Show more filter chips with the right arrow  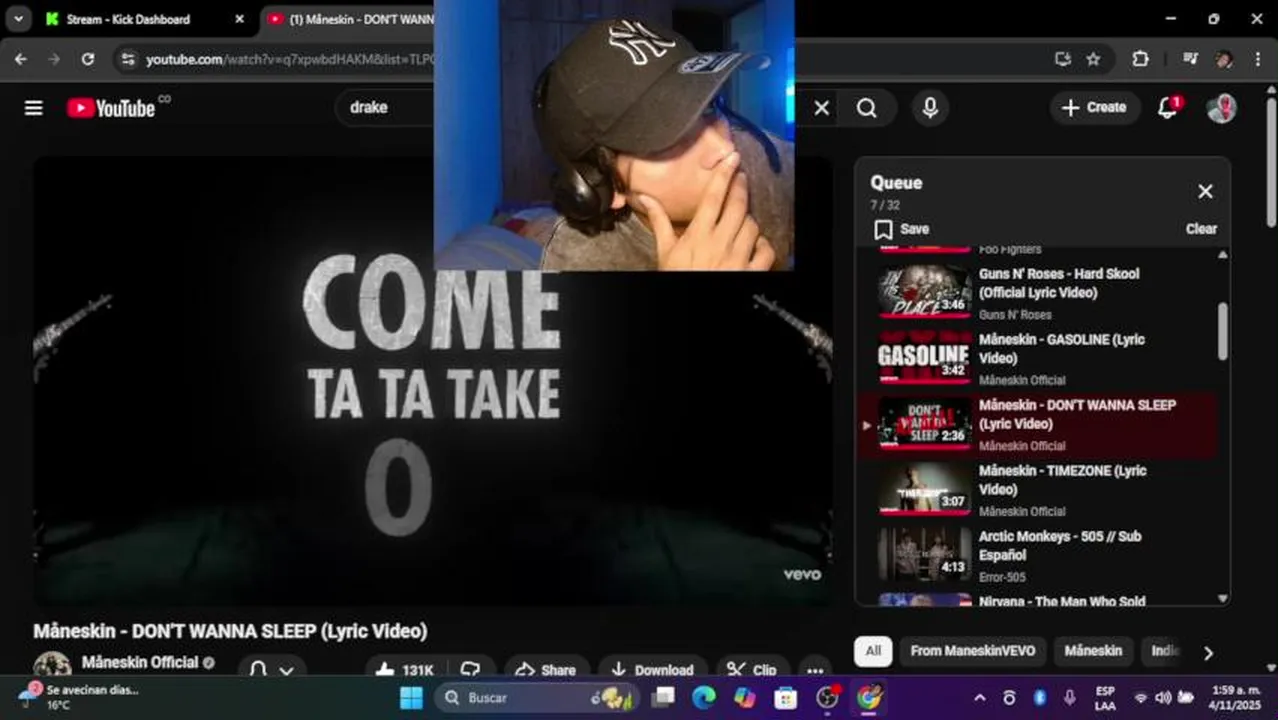pos(1208,652)
